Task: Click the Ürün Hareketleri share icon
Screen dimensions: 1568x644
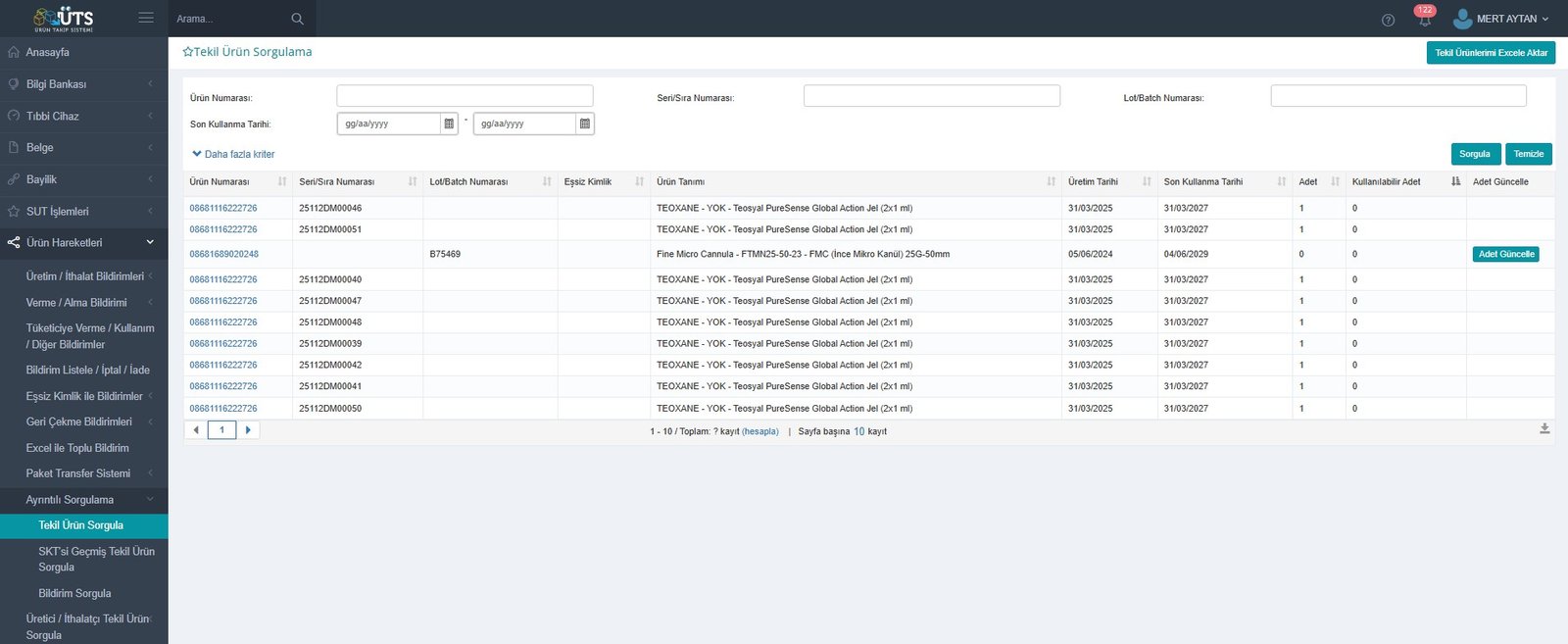Action: coord(14,242)
